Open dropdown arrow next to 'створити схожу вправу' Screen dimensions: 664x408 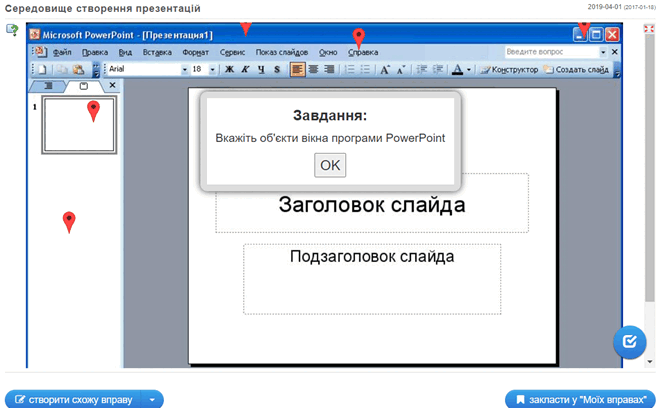152,400
